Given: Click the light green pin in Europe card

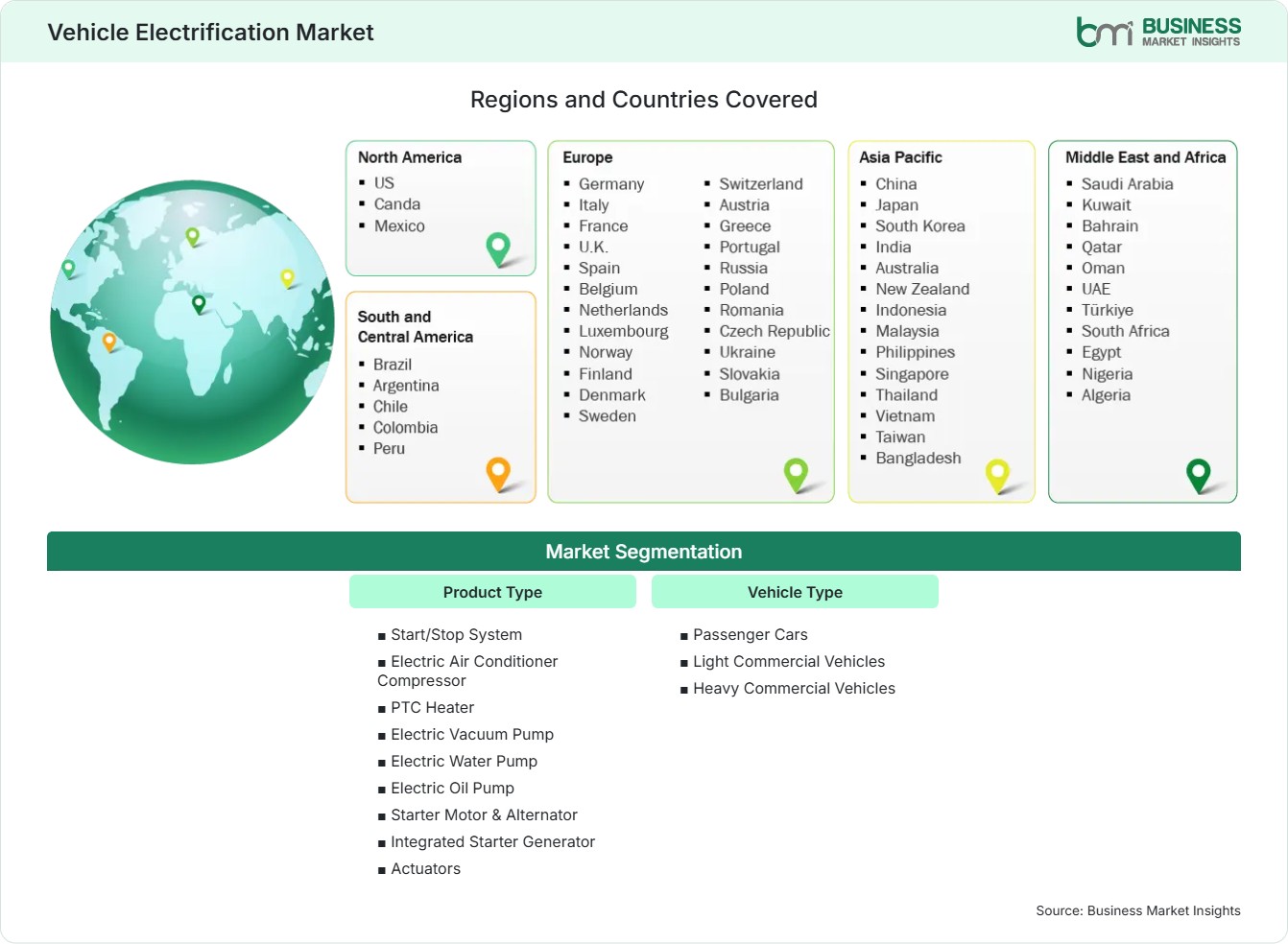Looking at the screenshot, I should [796, 474].
